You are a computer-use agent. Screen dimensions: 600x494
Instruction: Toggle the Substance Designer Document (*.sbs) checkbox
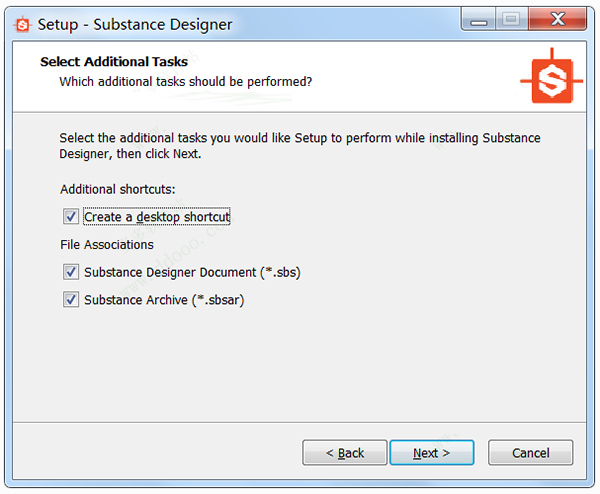(71, 272)
